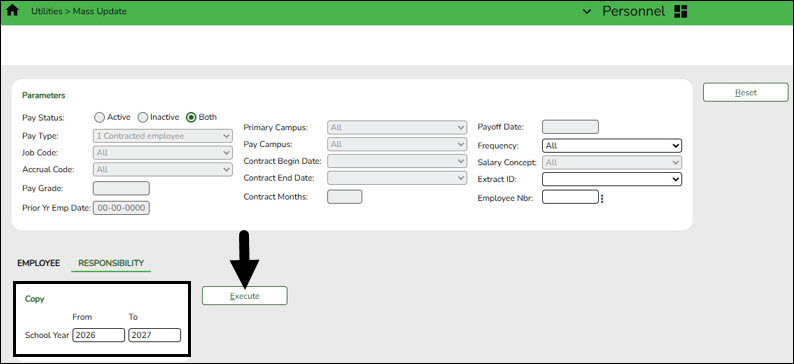Go to the Home icon
The image size is (794, 364).
point(12,11)
